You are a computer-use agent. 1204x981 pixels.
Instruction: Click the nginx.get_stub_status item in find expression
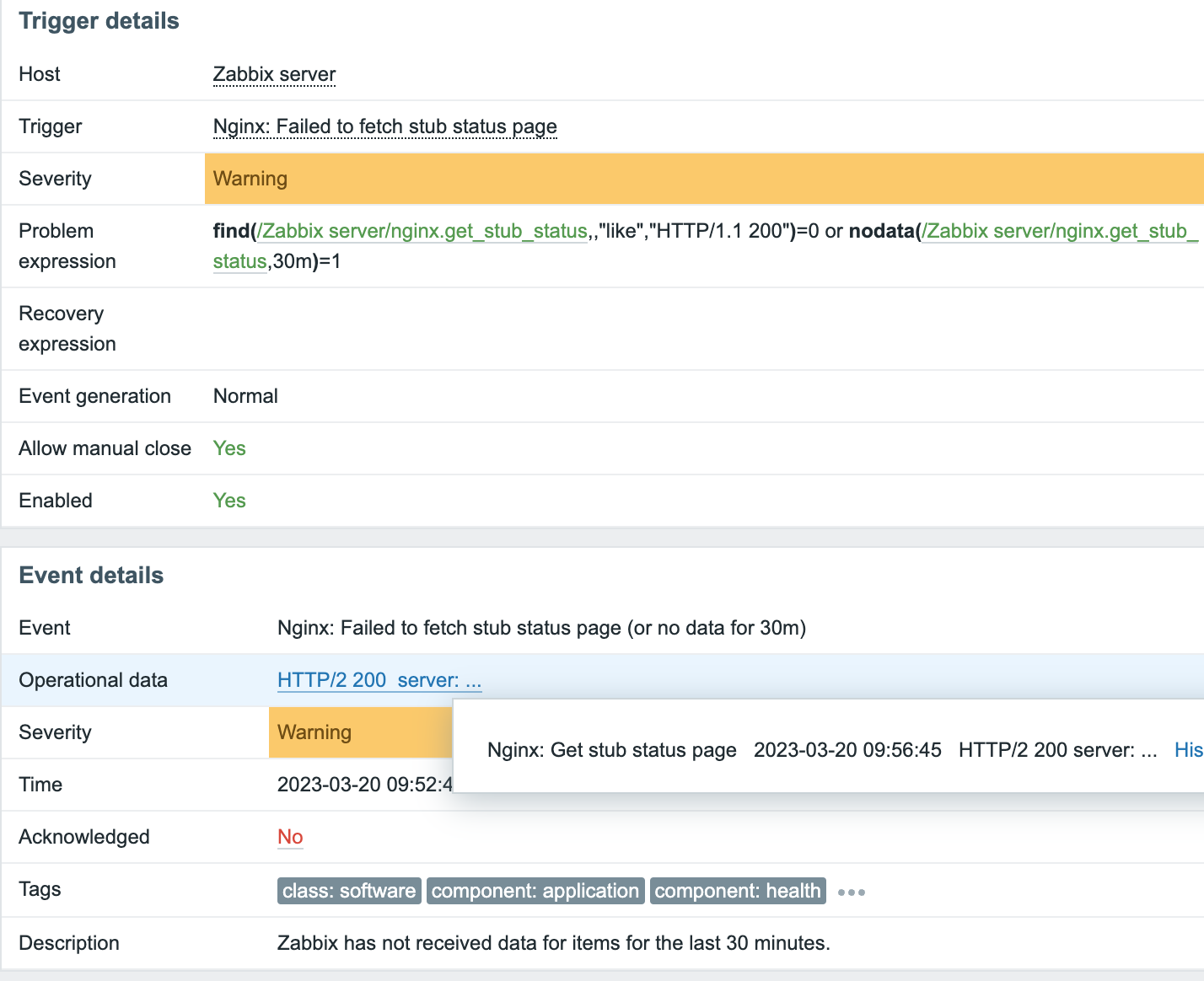[422, 231]
